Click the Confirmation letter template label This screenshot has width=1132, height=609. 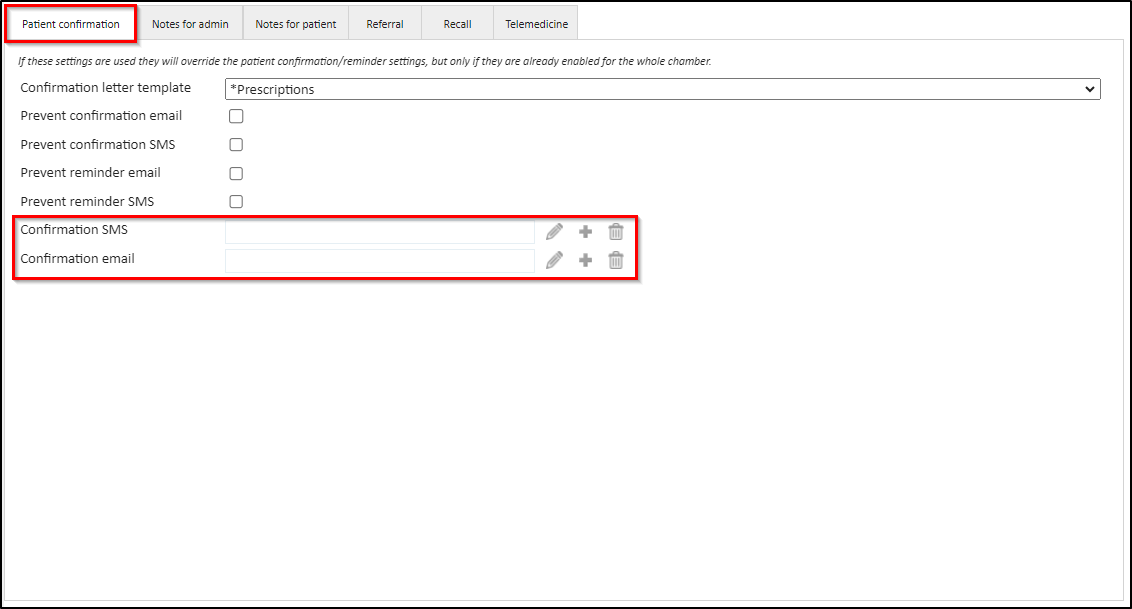105,88
